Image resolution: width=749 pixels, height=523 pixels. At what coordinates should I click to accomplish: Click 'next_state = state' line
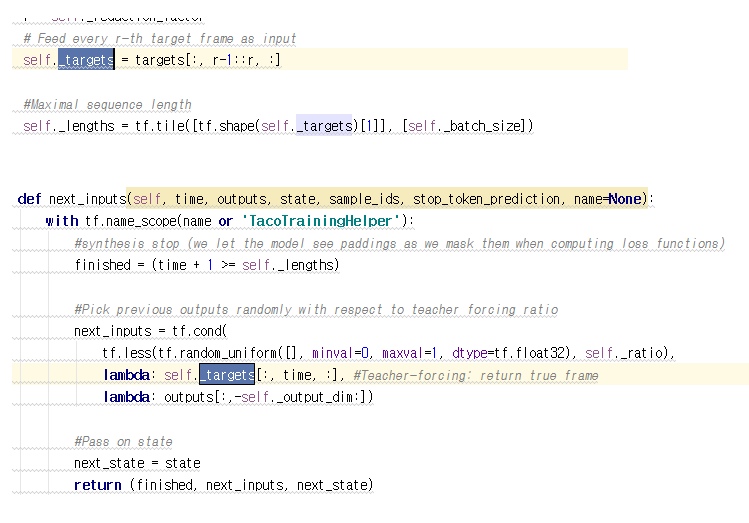pyautogui.click(x=137, y=463)
